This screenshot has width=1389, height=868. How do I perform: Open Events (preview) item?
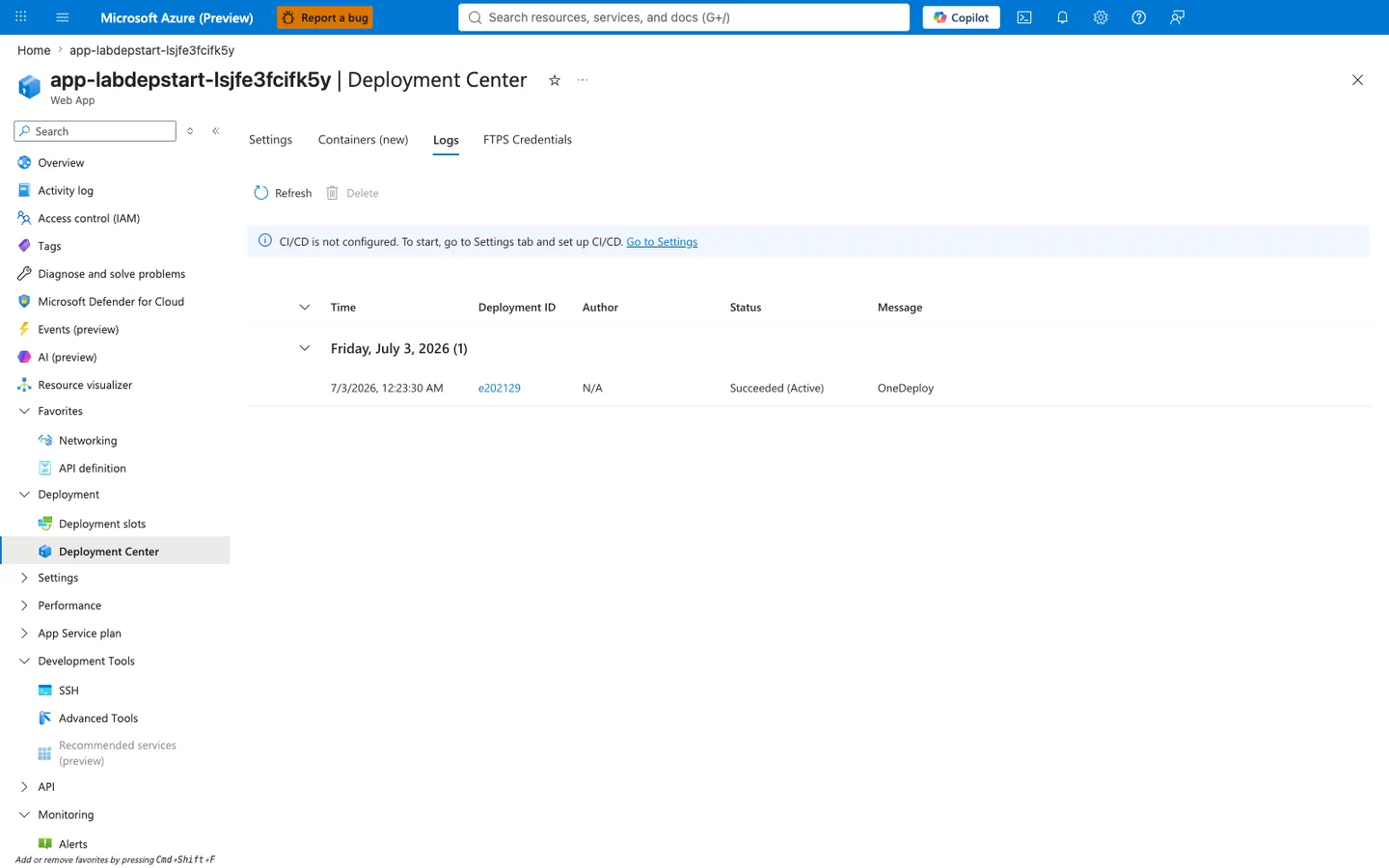point(78,330)
